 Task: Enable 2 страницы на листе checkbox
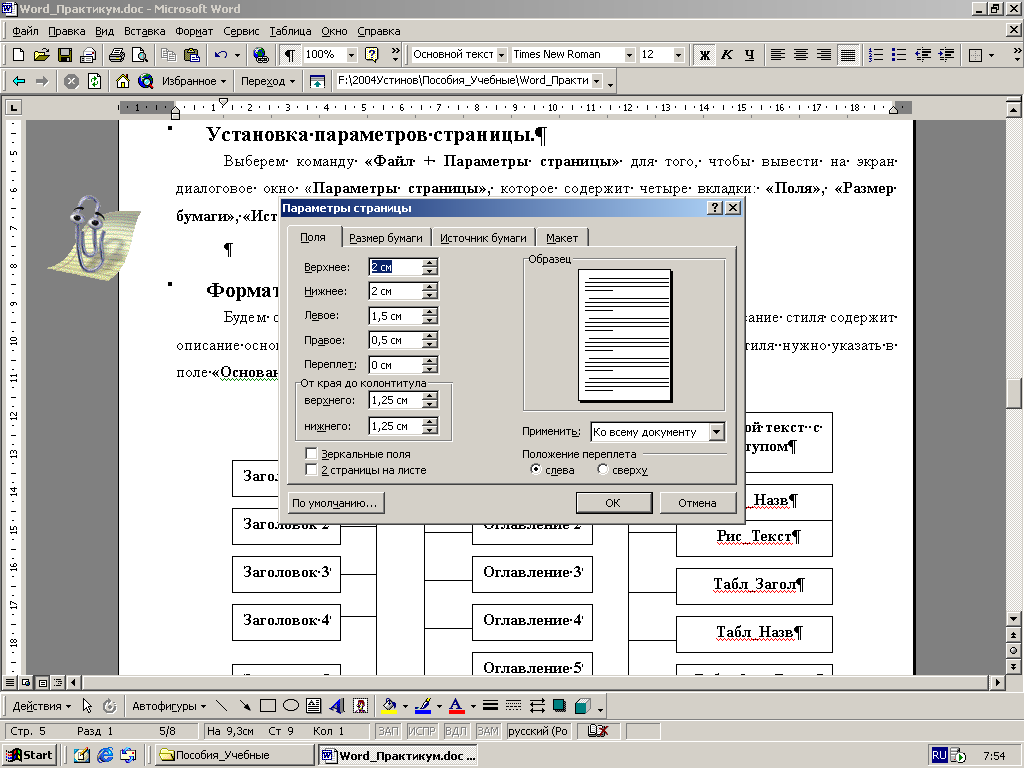(x=312, y=470)
